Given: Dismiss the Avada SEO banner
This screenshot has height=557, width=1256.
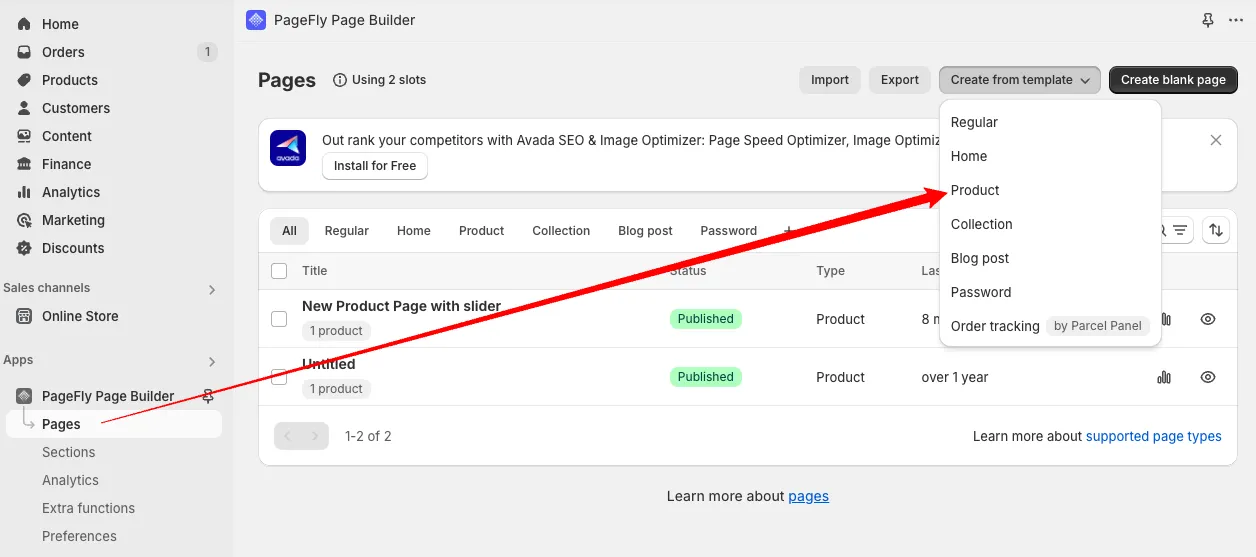Looking at the screenshot, I should 1216,140.
